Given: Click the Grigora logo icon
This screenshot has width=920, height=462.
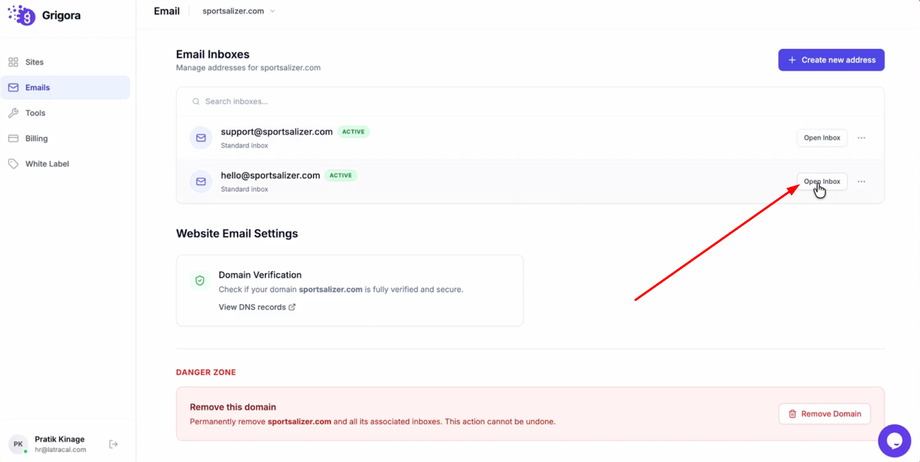Looking at the screenshot, I should pos(21,15).
